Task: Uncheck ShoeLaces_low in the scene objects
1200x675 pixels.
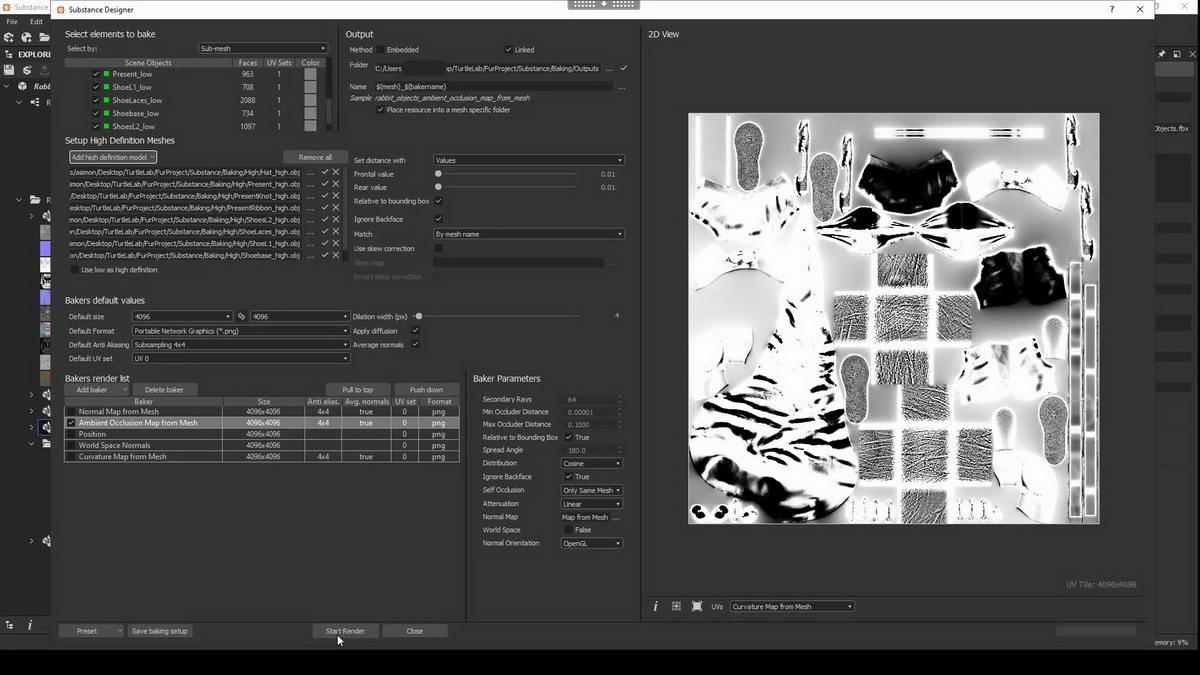Action: click(96, 100)
